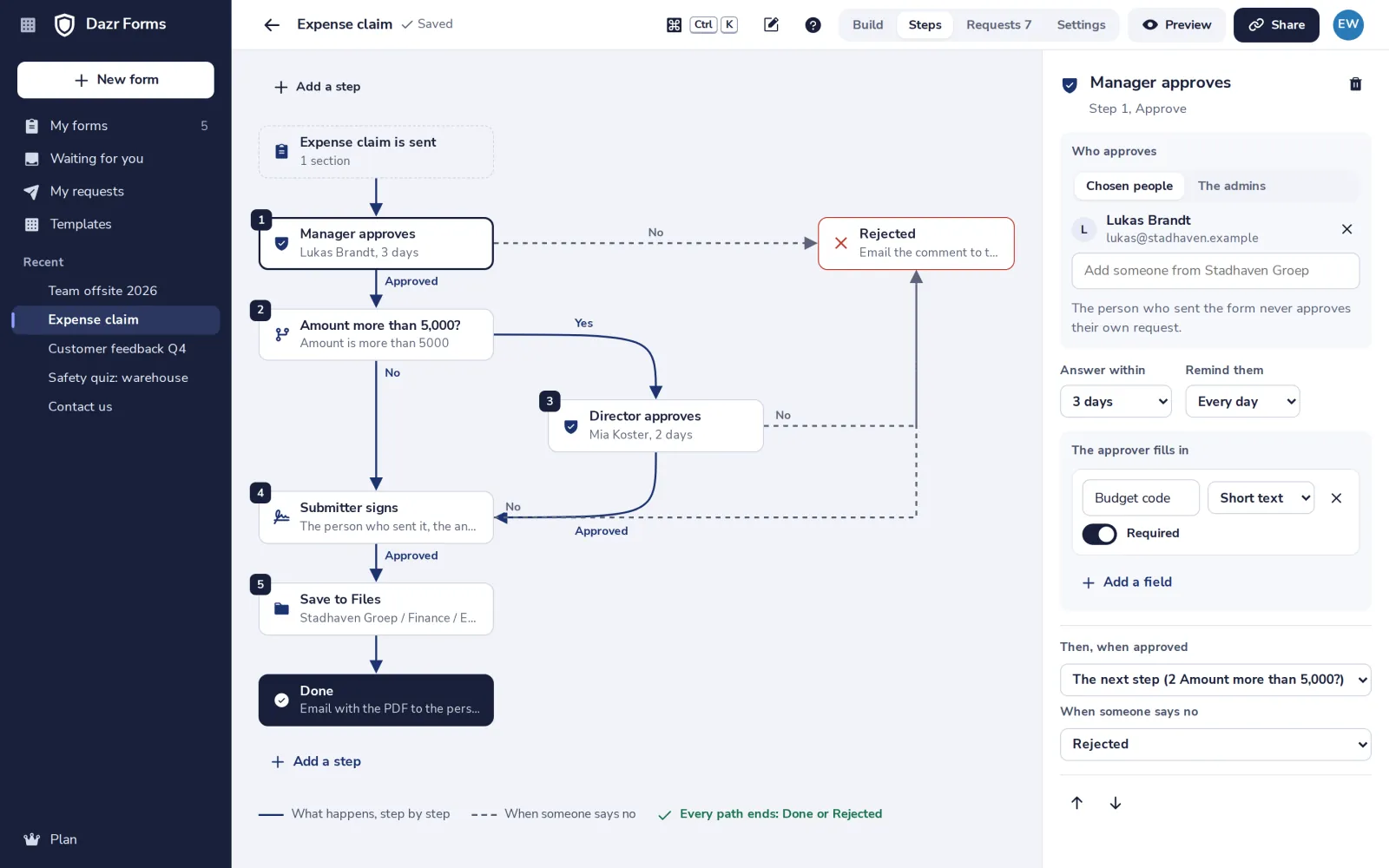Image resolution: width=1389 pixels, height=868 pixels.
Task: Toggle the Required switch for Budget code
Action: click(1099, 534)
